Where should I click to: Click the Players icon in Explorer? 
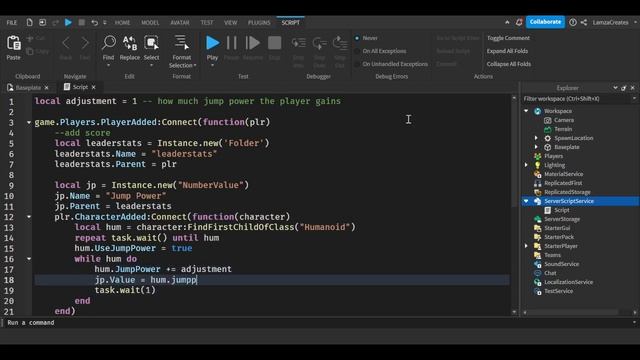[538, 156]
